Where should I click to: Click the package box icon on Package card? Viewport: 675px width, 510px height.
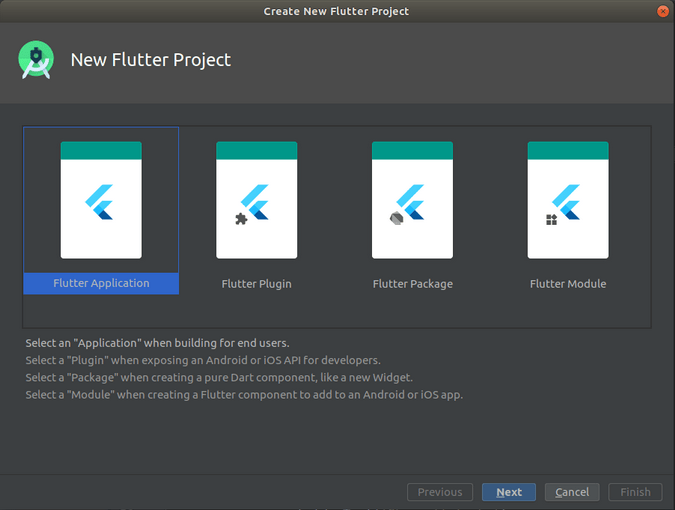396,219
